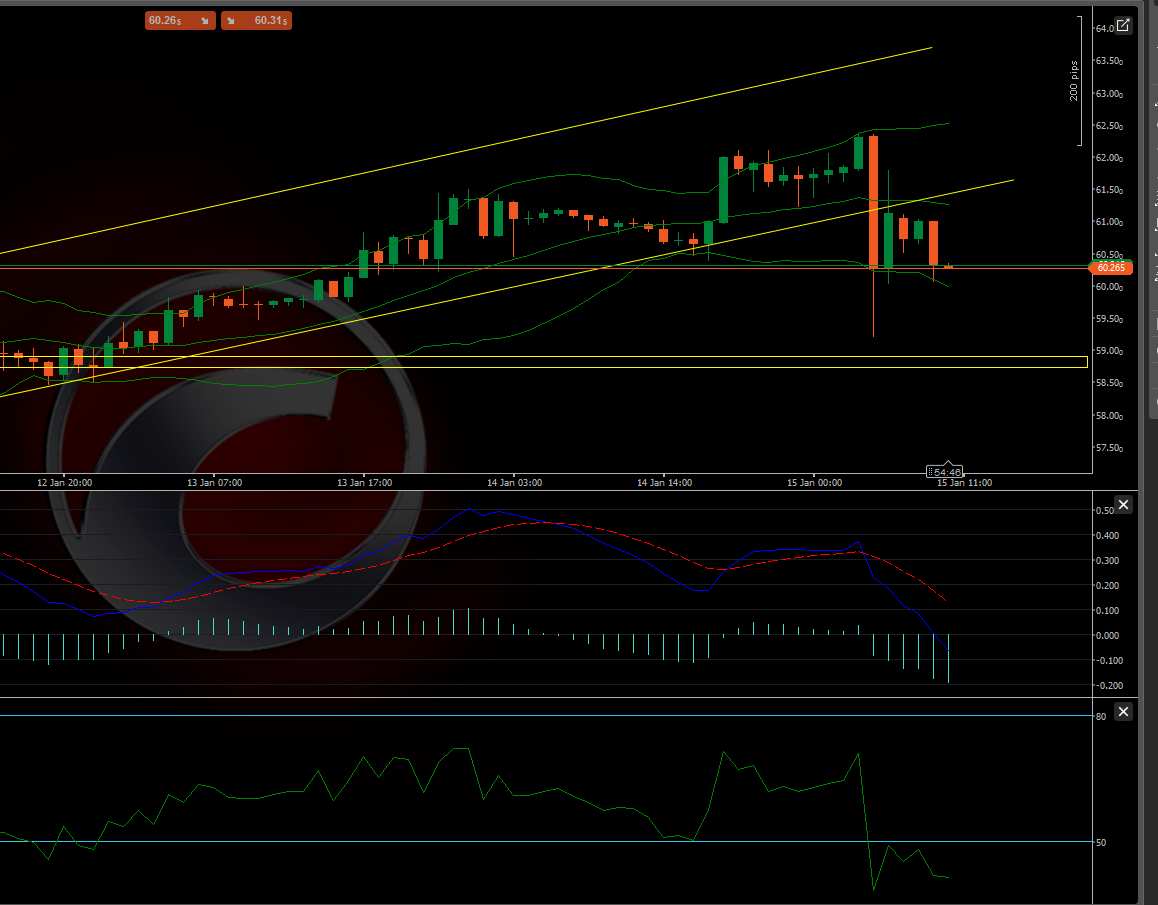Click the 14 Jan 03:00 time label
Image resolution: width=1158 pixels, height=905 pixels.
514,482
